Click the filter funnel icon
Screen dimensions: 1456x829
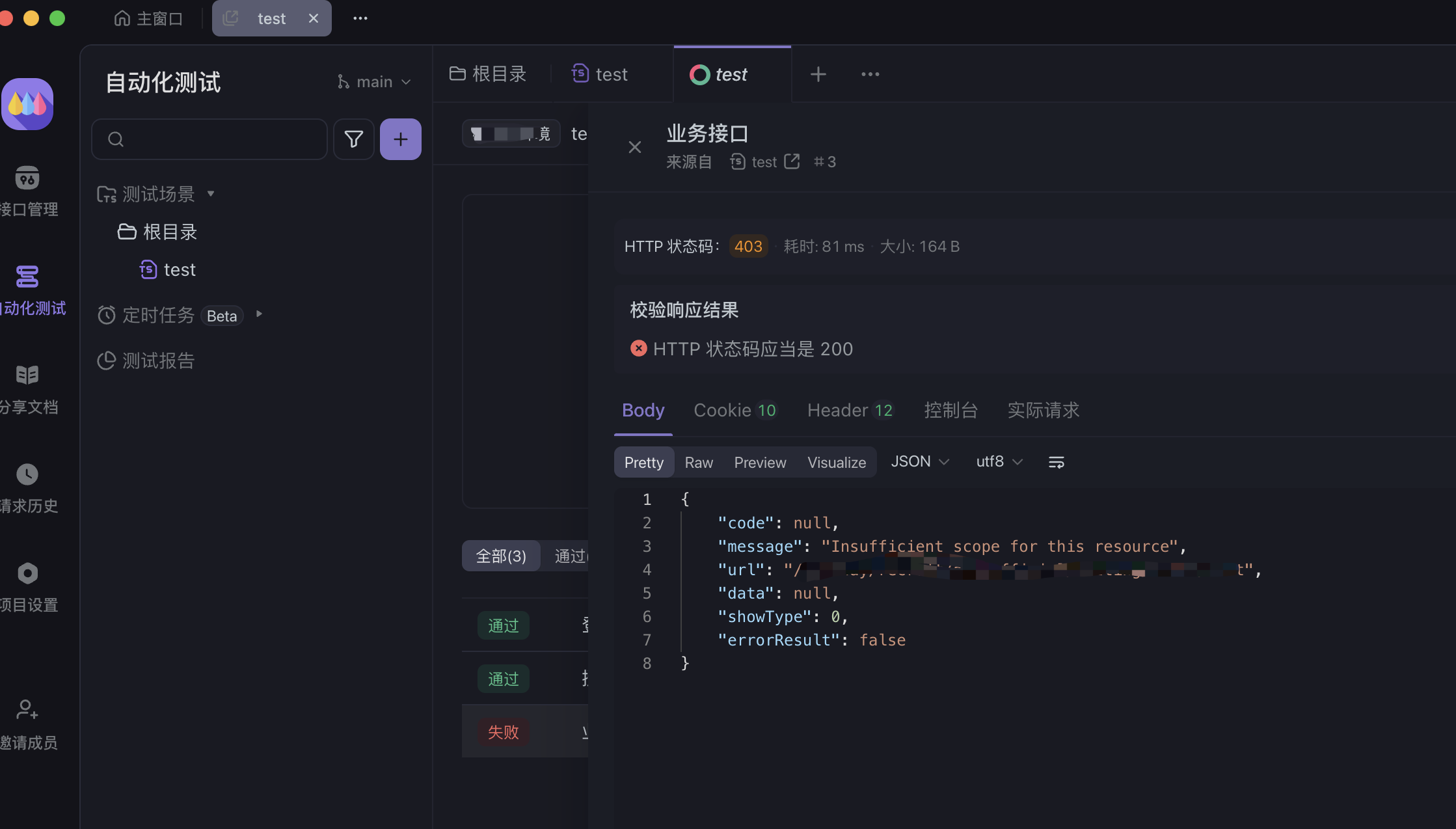(x=353, y=139)
